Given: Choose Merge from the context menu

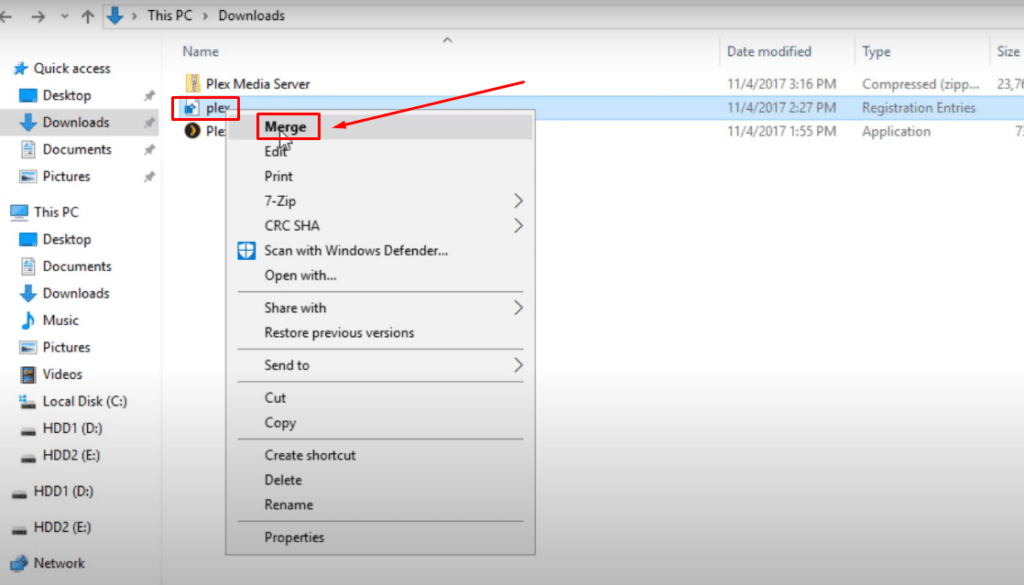Looking at the screenshot, I should pos(285,127).
